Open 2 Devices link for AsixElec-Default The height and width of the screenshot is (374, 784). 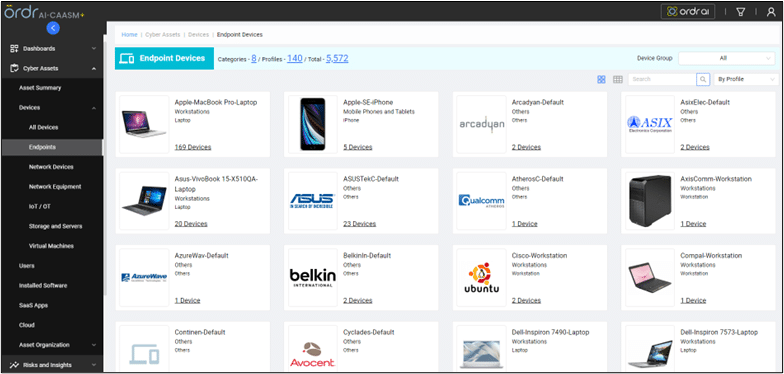pos(695,147)
